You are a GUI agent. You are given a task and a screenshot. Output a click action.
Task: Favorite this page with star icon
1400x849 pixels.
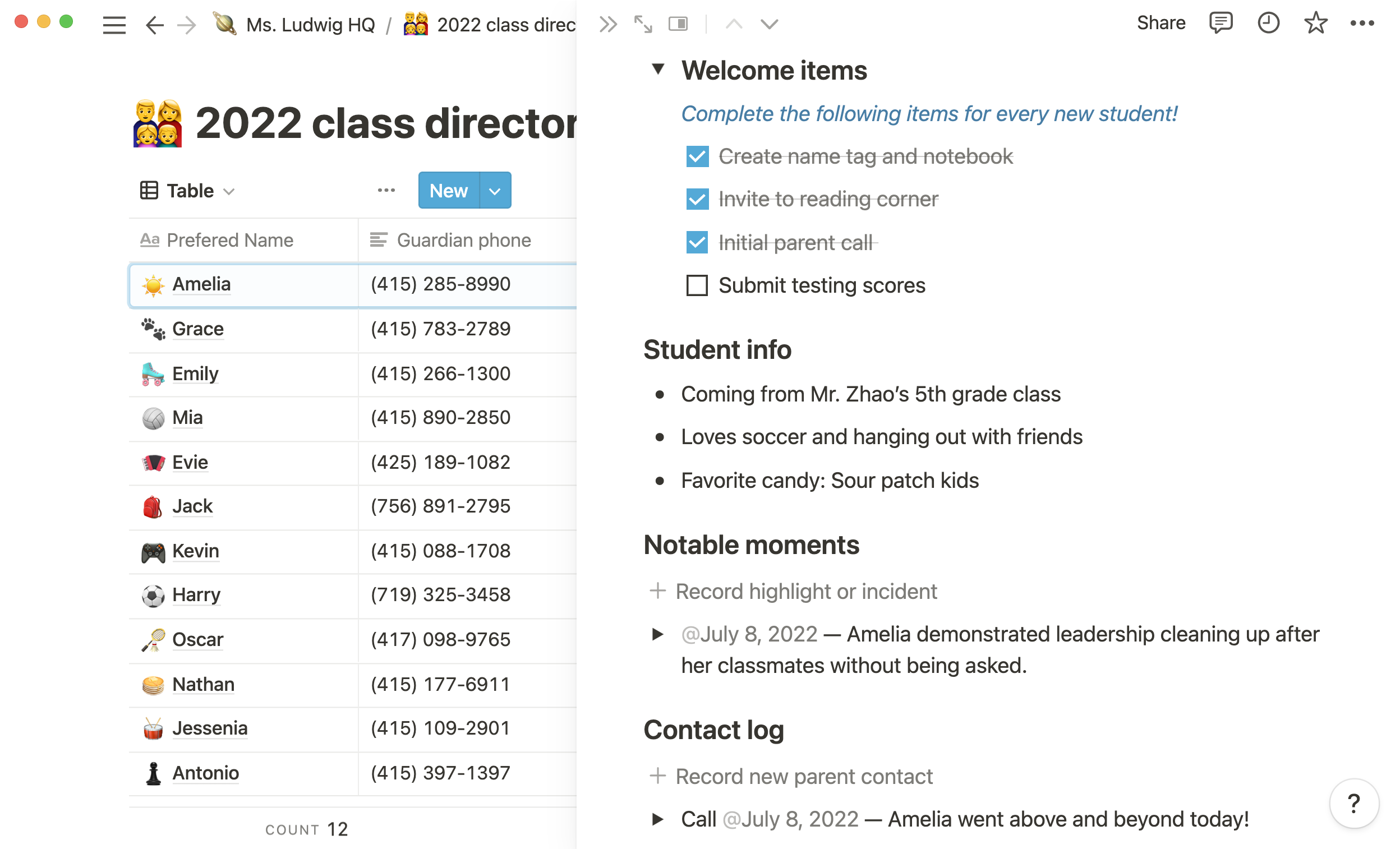[x=1315, y=24]
